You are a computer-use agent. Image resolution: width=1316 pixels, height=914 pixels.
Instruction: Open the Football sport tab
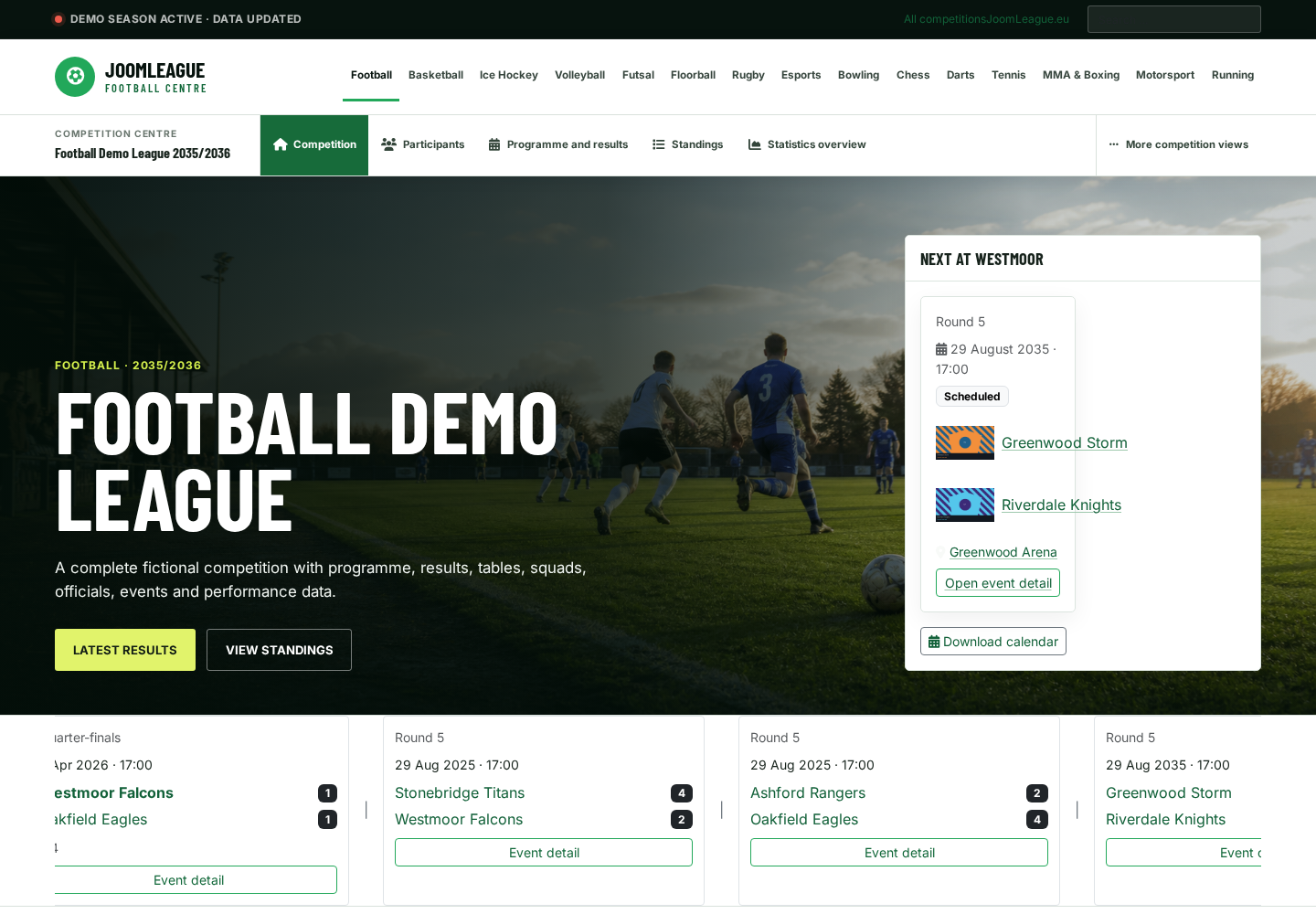click(x=371, y=75)
